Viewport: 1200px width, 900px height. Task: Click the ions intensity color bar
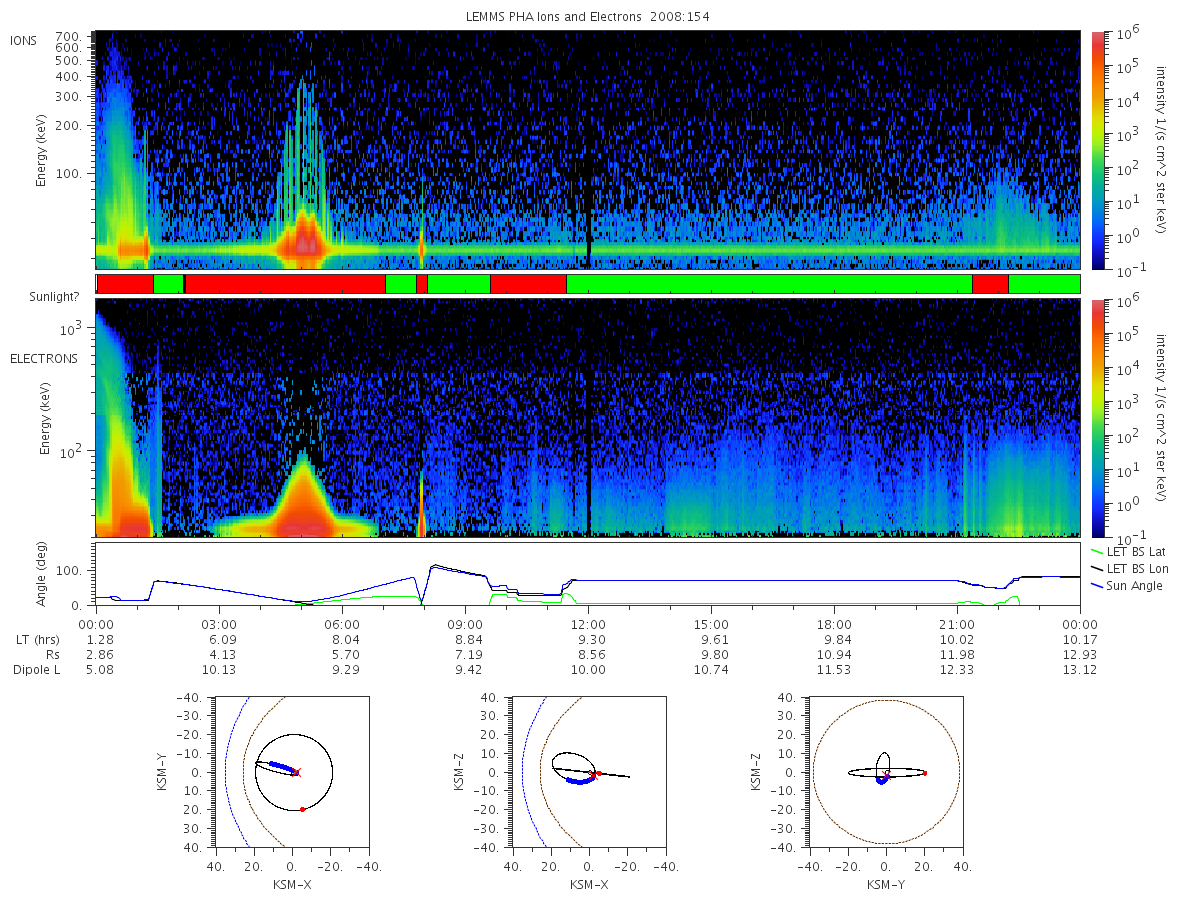coord(1098,150)
